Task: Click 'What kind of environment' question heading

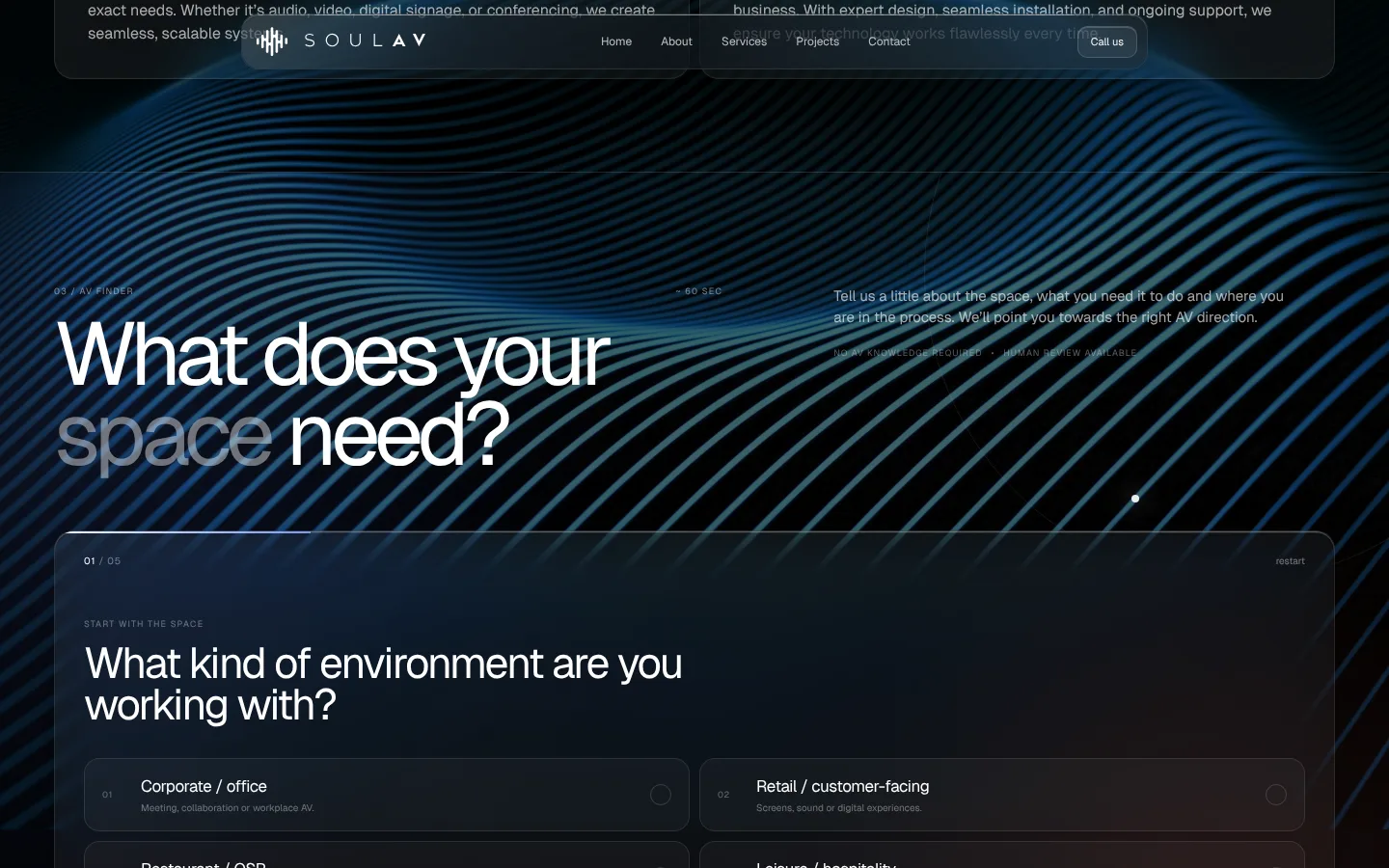Action: pos(384,684)
